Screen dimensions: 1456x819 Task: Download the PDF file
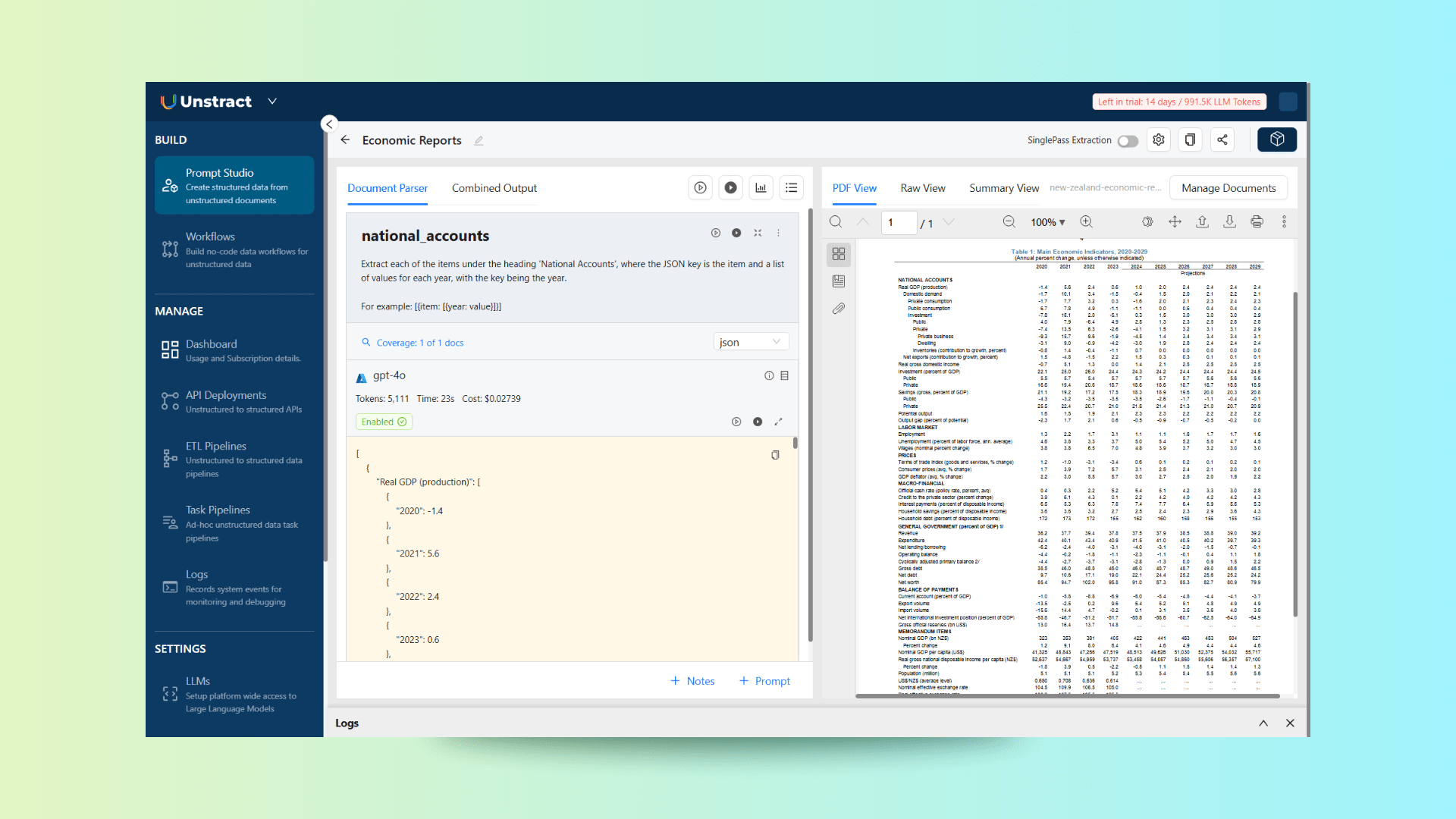1229,221
